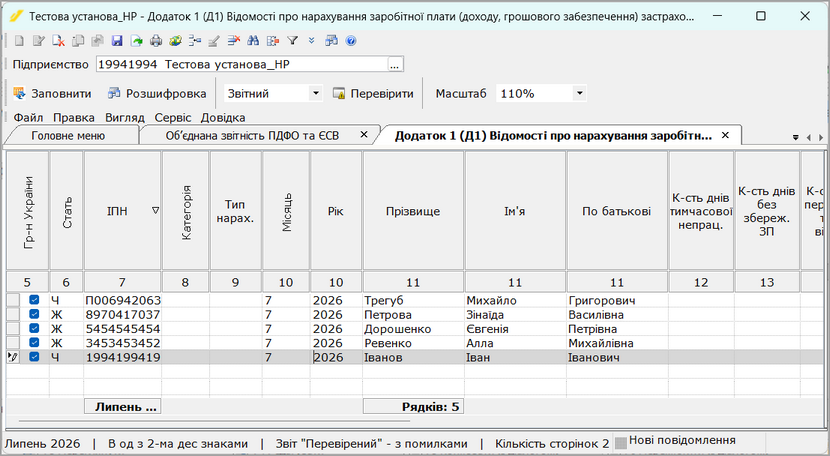
Task: Open the Довідка menu
Action: [223, 118]
